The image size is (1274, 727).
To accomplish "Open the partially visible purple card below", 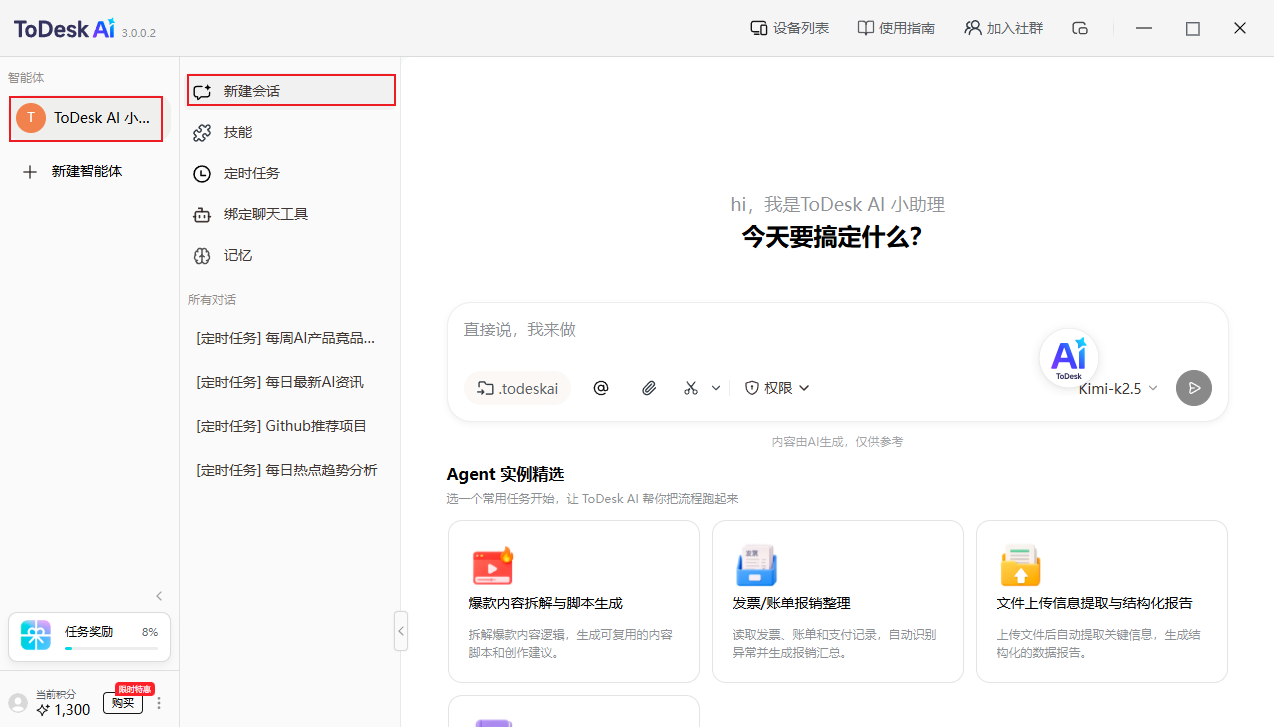I will (574, 711).
